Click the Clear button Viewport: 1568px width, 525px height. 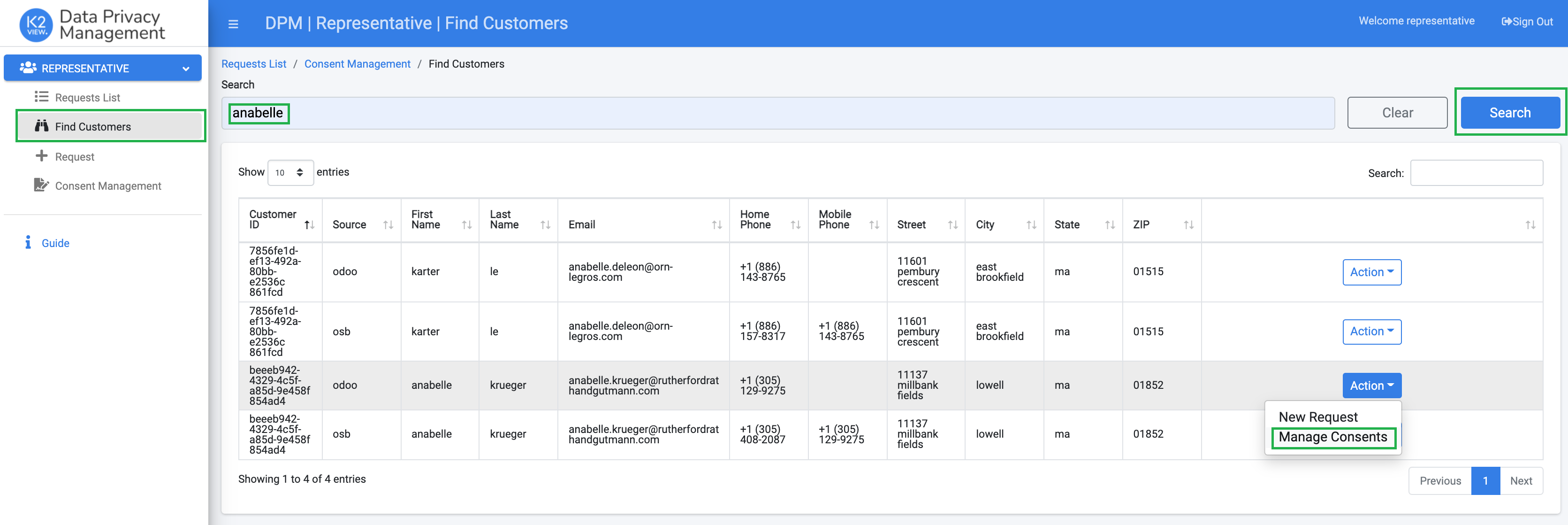tap(1397, 113)
